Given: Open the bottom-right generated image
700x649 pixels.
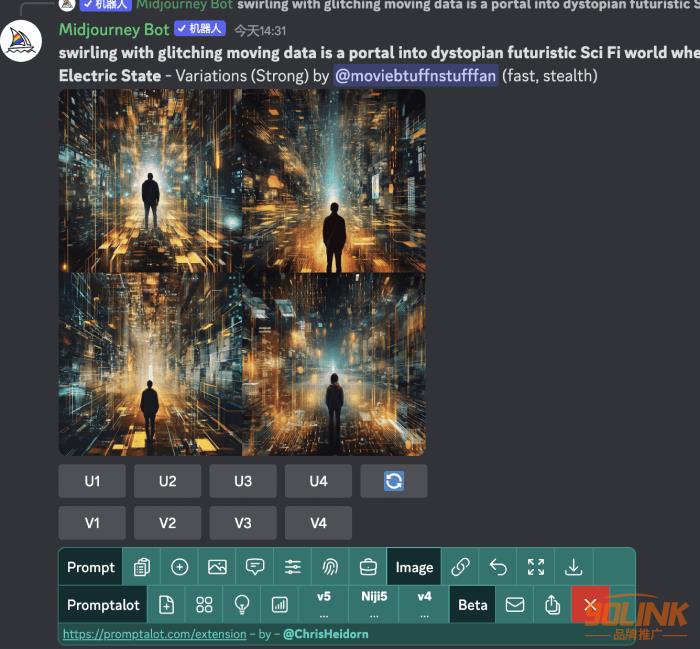Looking at the screenshot, I should (334, 364).
